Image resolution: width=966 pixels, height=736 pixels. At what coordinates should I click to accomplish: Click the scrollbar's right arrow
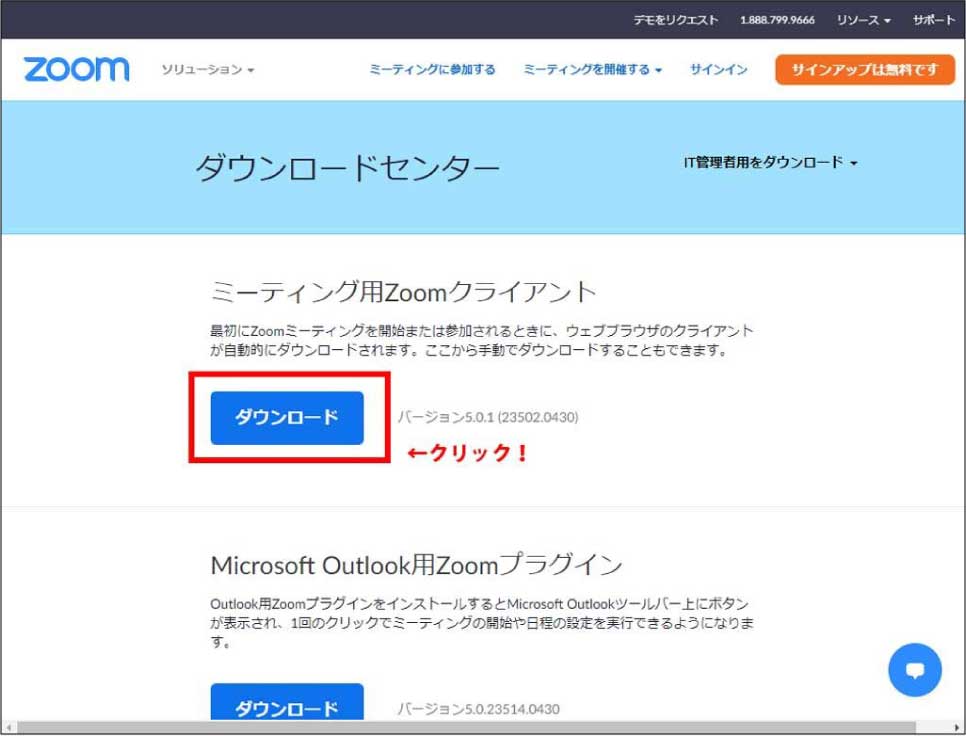957,727
